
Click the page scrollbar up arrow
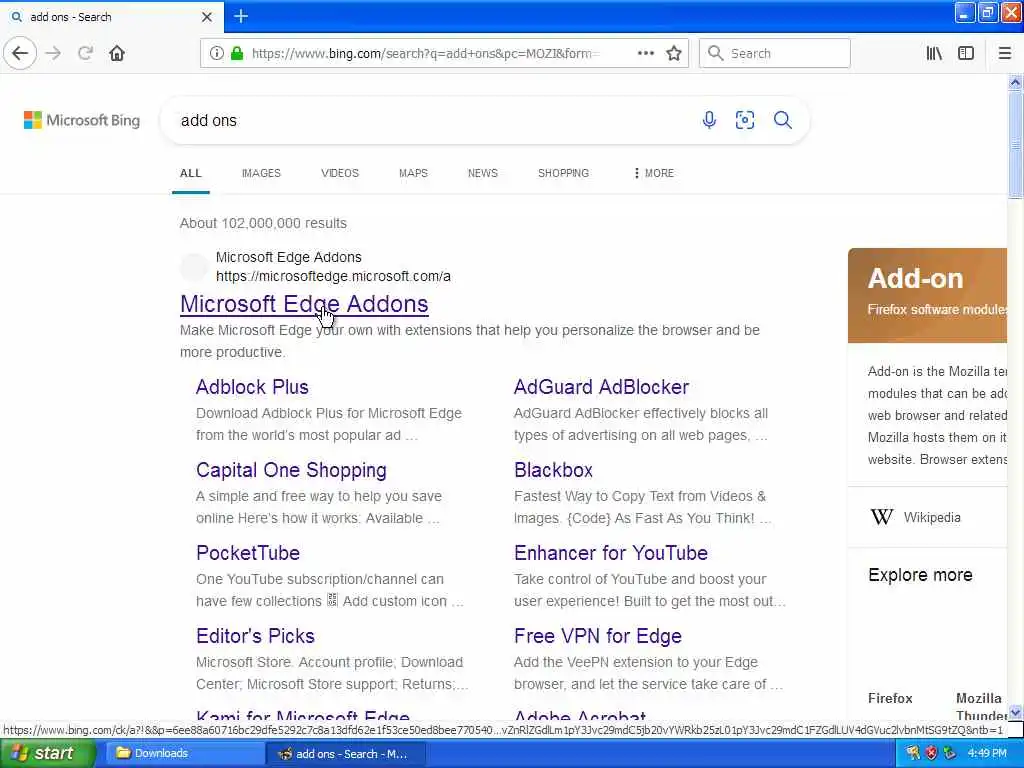[1015, 82]
